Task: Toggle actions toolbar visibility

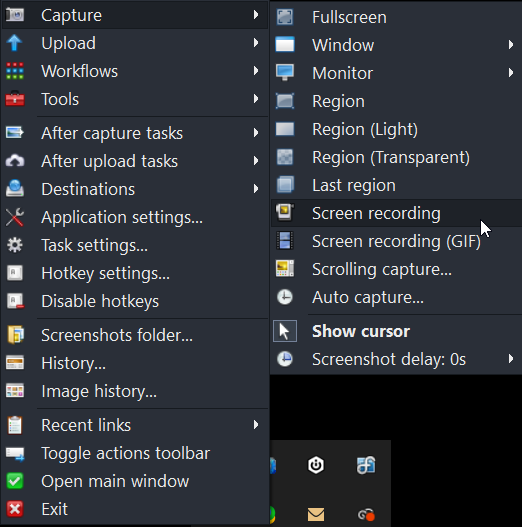Action: tap(135, 453)
